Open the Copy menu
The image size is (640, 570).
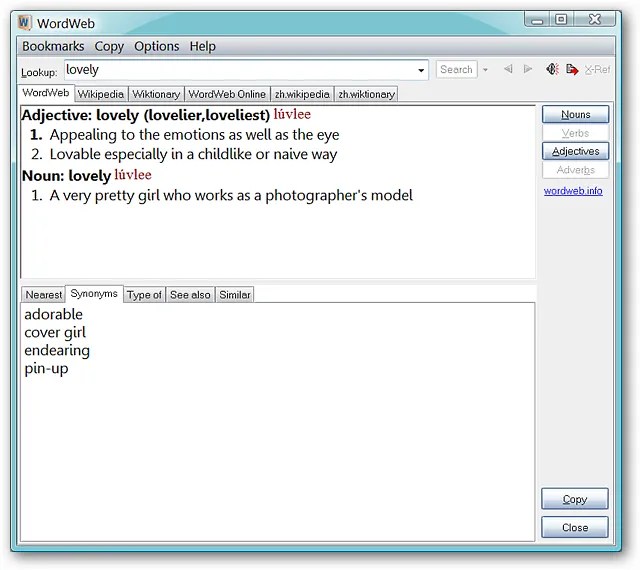[109, 46]
